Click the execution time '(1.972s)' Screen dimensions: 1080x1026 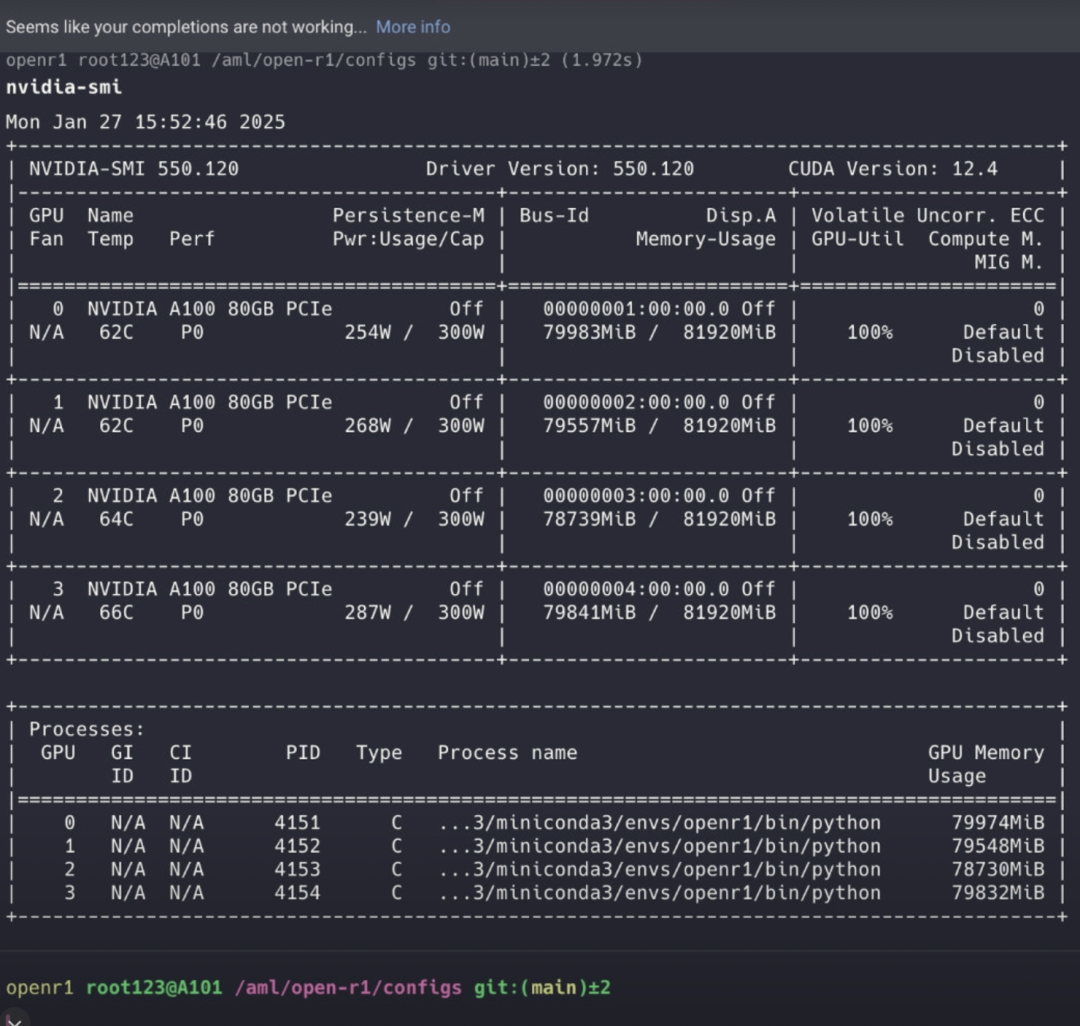coord(602,60)
